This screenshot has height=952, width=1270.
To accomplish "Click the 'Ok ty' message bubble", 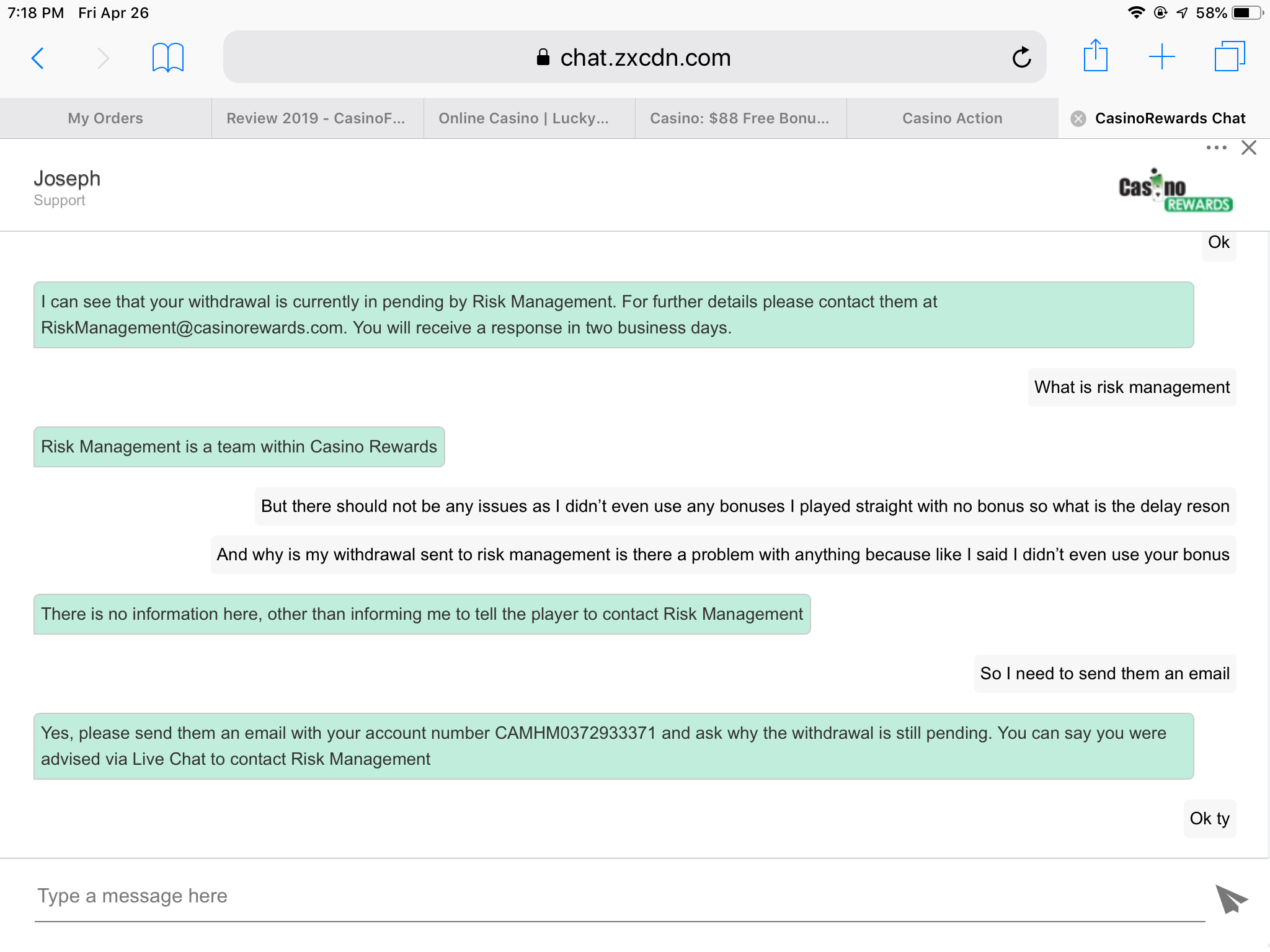I will pos(1210,819).
